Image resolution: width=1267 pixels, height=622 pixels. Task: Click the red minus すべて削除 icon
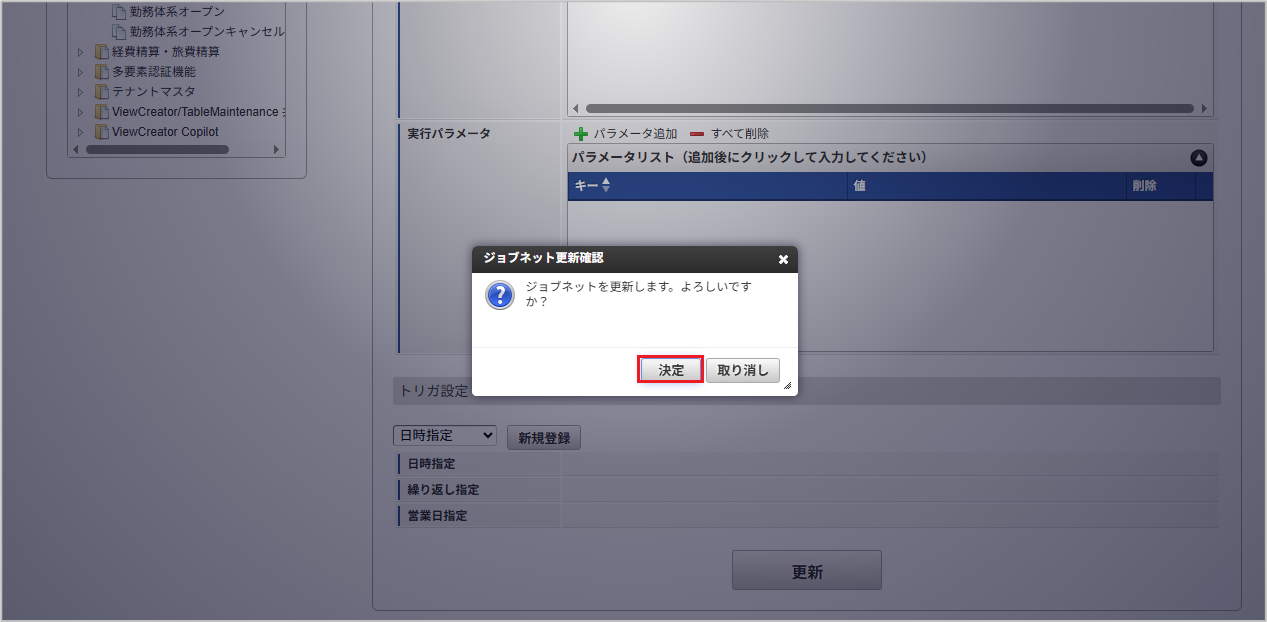tap(697, 134)
